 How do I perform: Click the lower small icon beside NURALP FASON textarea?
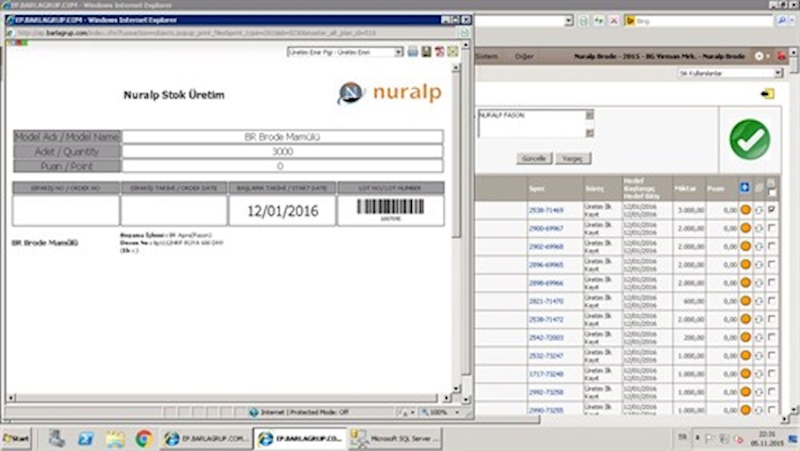(x=589, y=133)
